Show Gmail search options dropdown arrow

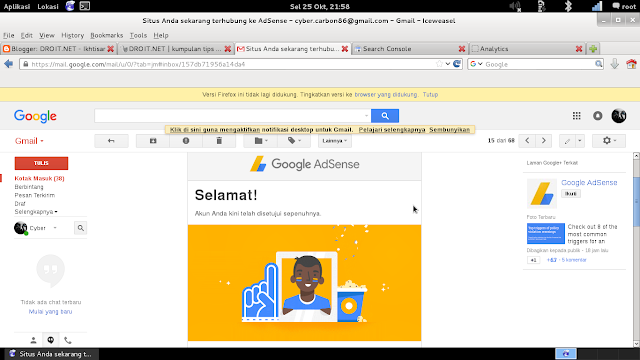(x=366, y=116)
